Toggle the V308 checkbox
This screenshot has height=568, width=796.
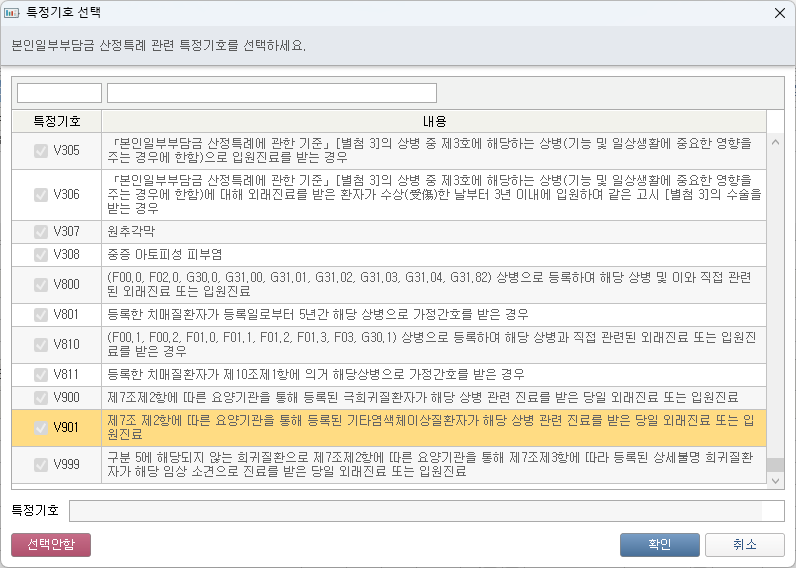[41, 254]
